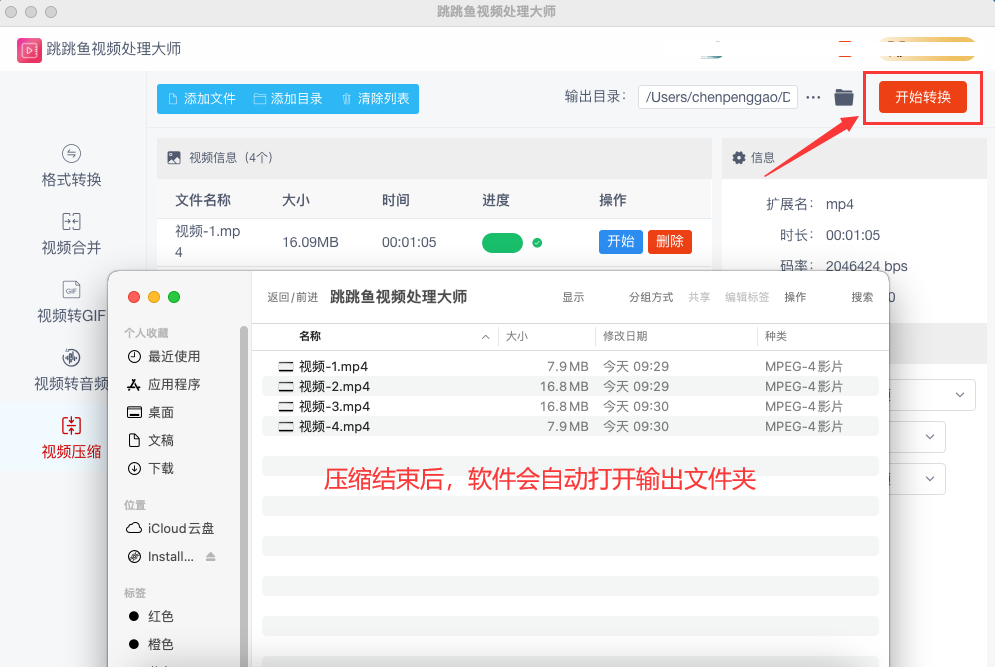Open 最近使用 in Finder sidebar
Image resolution: width=995 pixels, height=667 pixels.
(164, 356)
